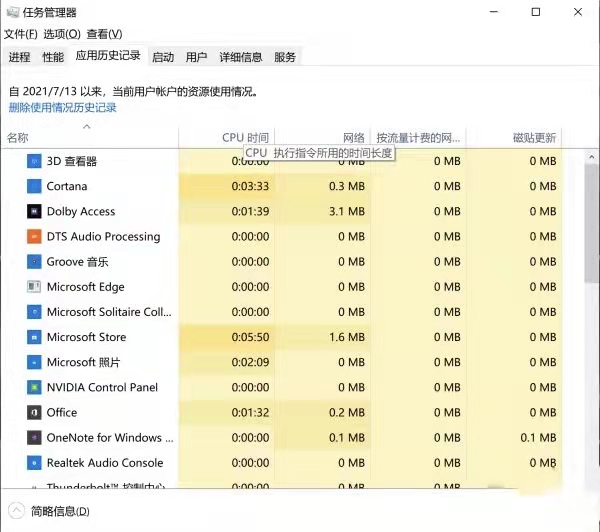Image resolution: width=600 pixels, height=532 pixels.
Task: Click the vertical scrollbar thumb
Action: 592,224
